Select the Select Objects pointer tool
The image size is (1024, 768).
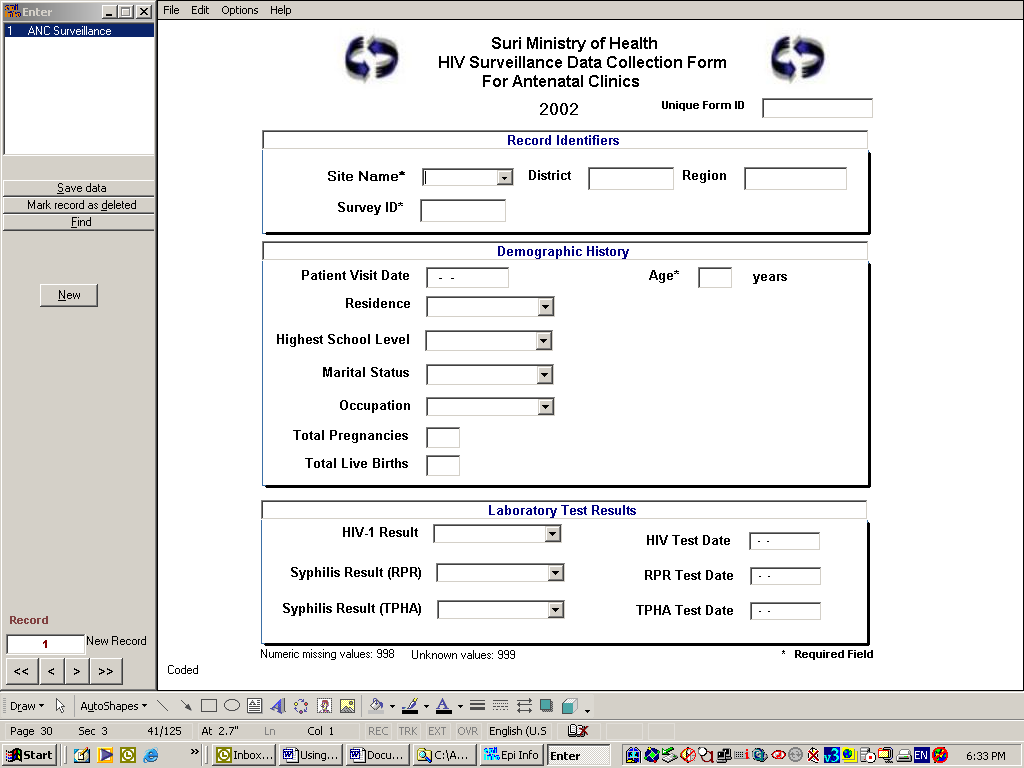click(x=60, y=705)
